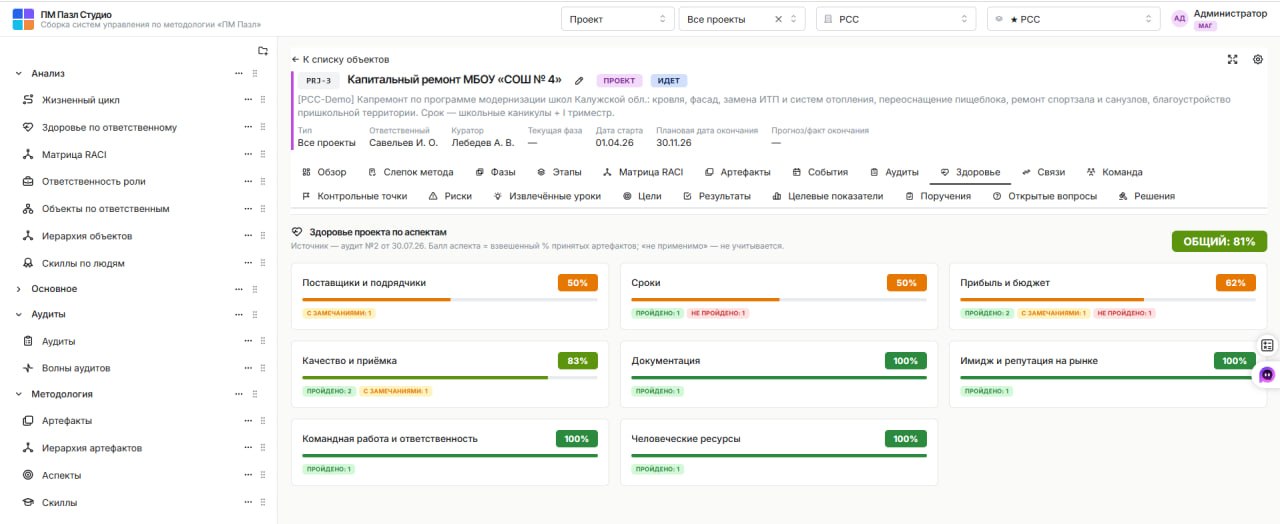This screenshot has height=524, width=1280.
Task: Open the three-dot menu for Аспекты
Action: pyautogui.click(x=248, y=475)
